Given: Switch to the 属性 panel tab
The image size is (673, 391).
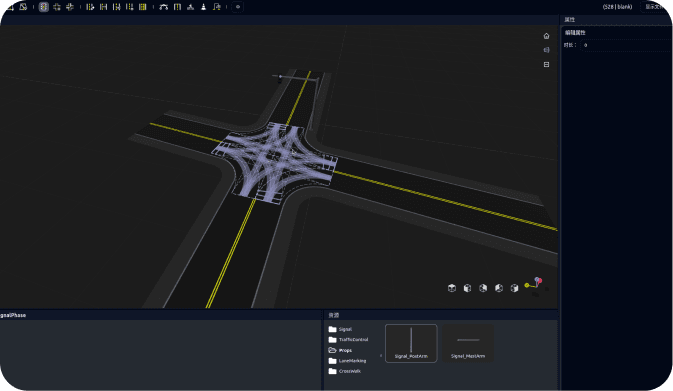Looking at the screenshot, I should (x=570, y=20).
